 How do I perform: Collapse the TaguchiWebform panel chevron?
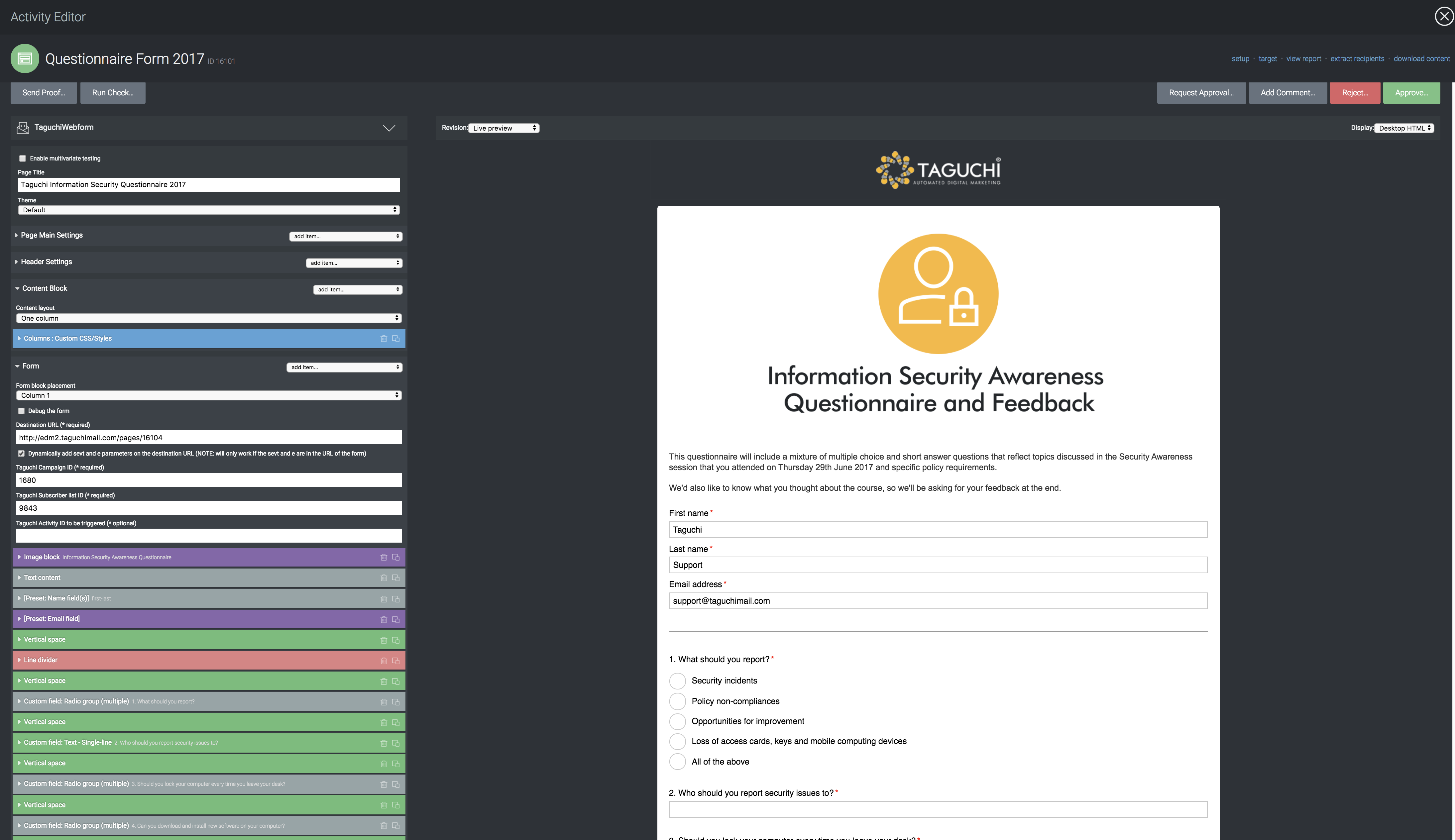click(x=390, y=128)
